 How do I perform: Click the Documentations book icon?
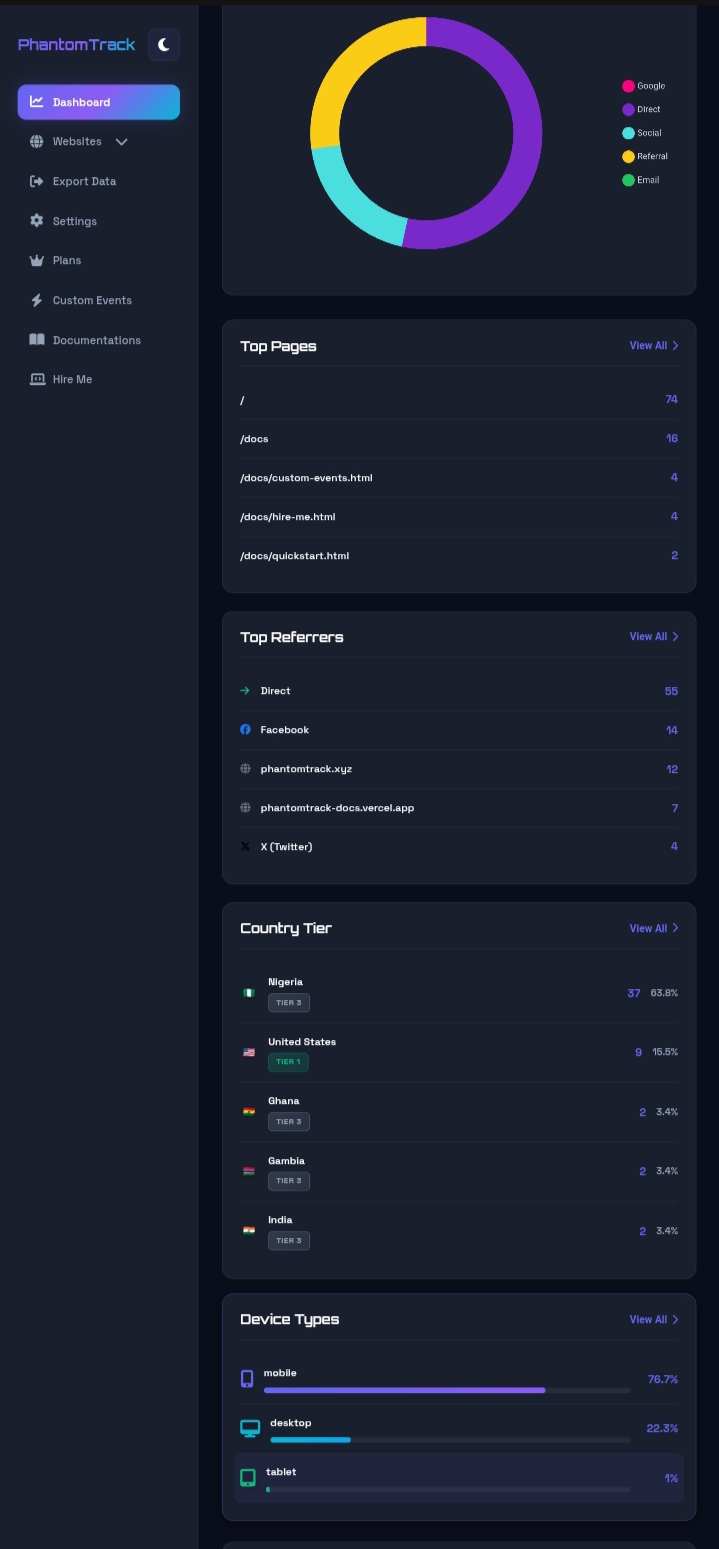pos(37,340)
